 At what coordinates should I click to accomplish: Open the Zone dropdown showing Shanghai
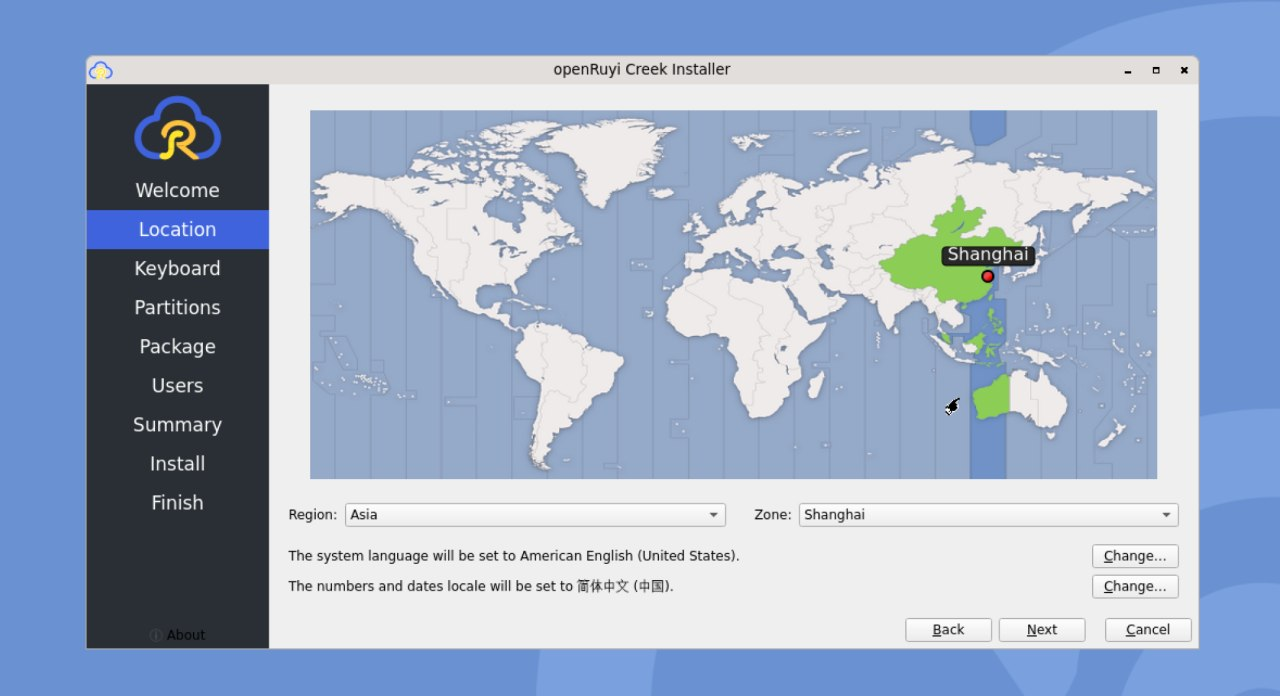click(987, 515)
